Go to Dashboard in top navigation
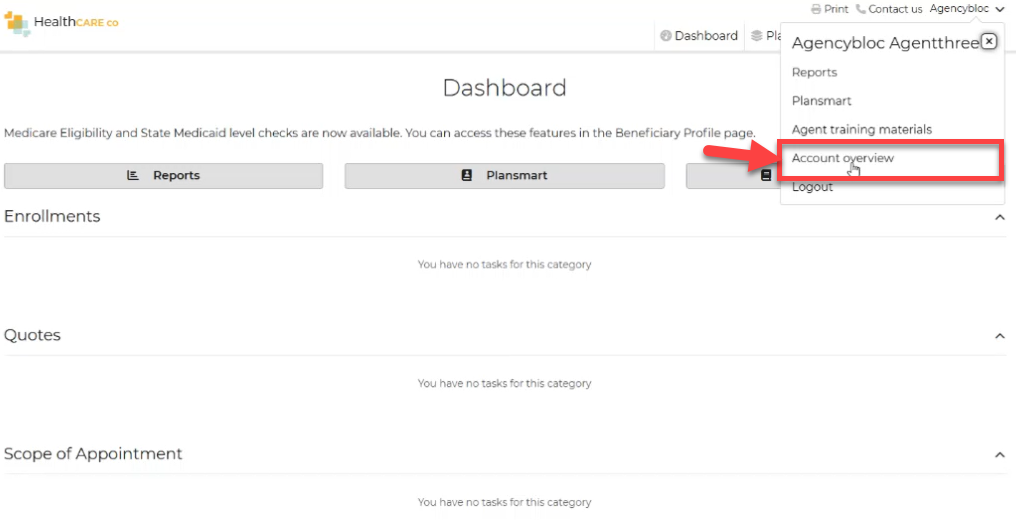 point(698,36)
